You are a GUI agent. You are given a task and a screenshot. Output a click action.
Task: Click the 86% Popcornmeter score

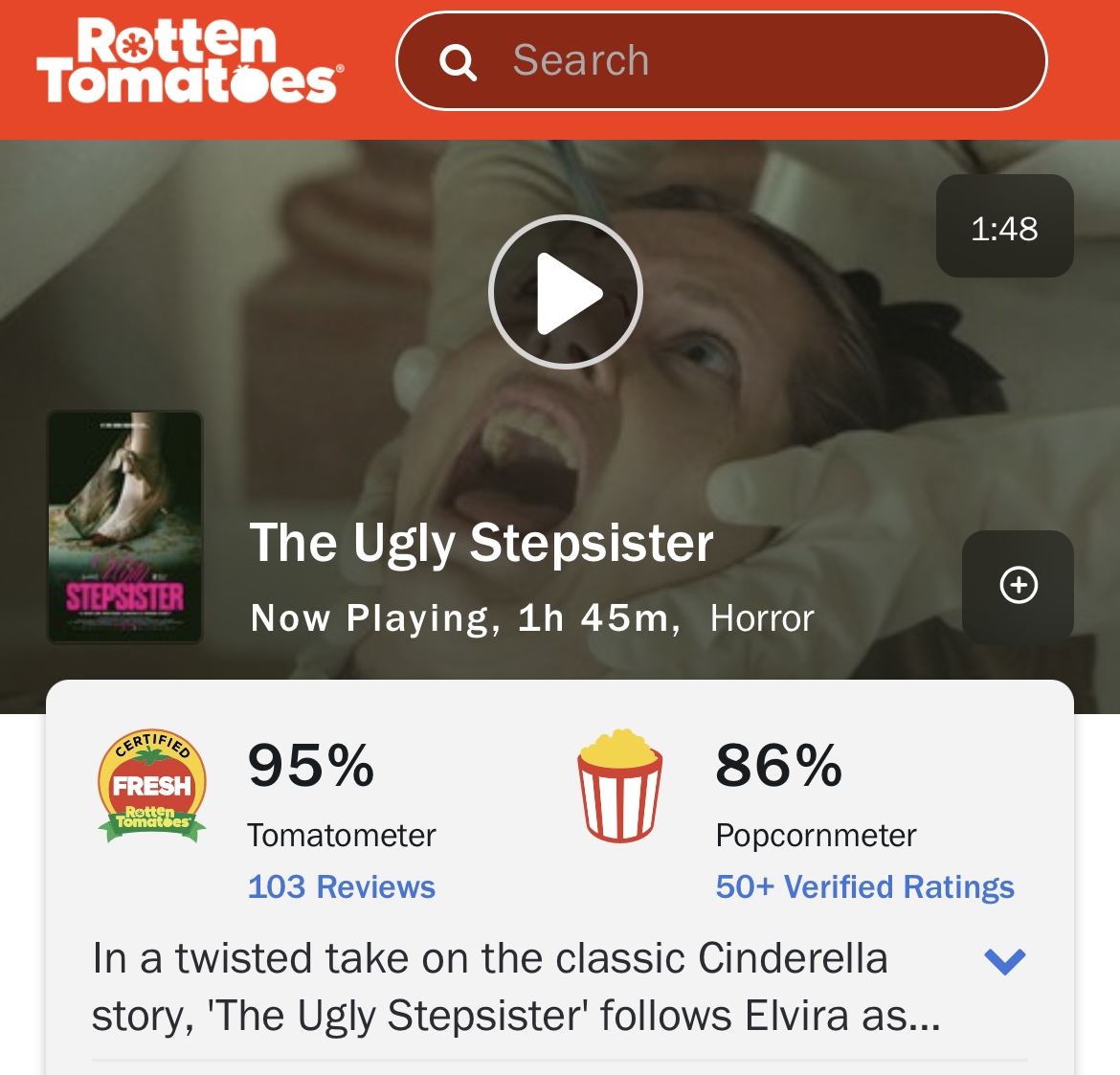pos(779,765)
